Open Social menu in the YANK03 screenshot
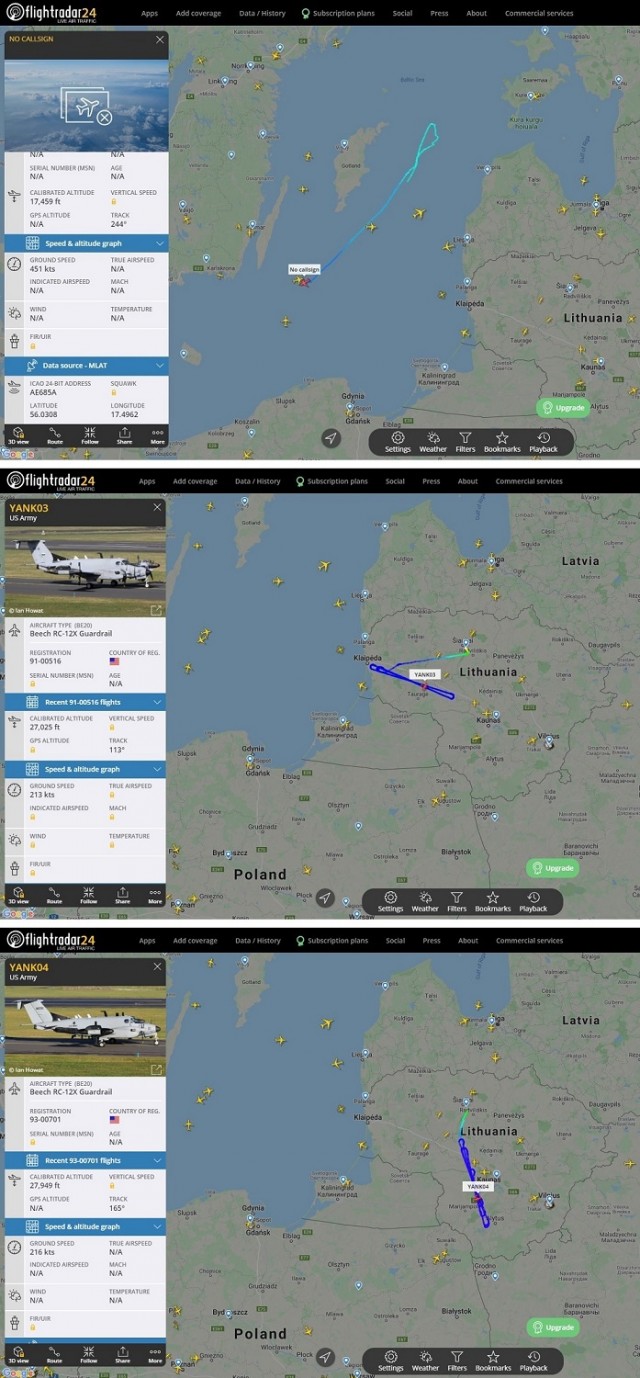The width and height of the screenshot is (640, 1378). pyautogui.click(x=396, y=481)
